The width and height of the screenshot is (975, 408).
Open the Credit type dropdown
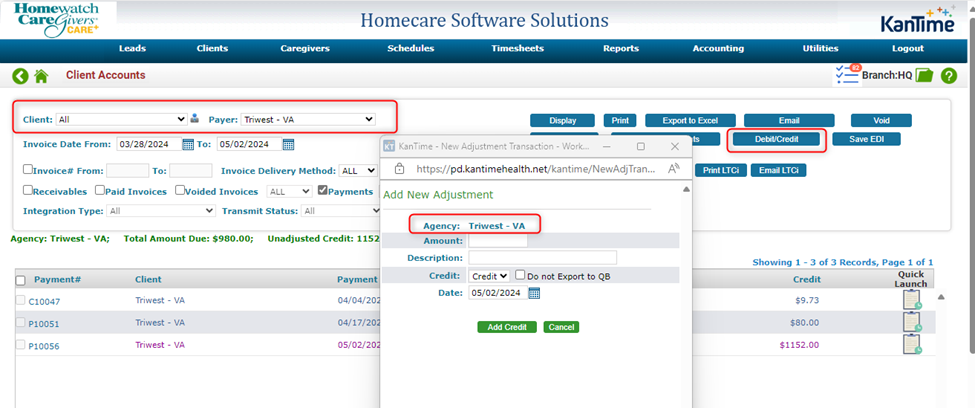[490, 276]
